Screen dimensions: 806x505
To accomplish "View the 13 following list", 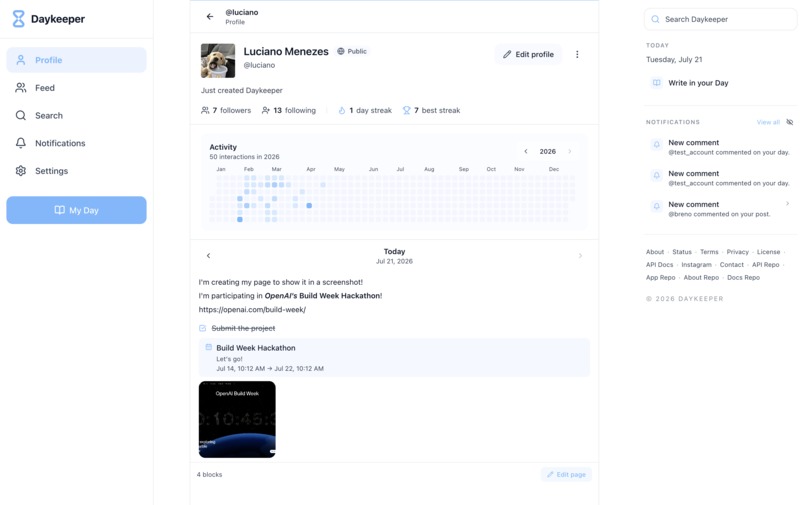I will click(289, 111).
